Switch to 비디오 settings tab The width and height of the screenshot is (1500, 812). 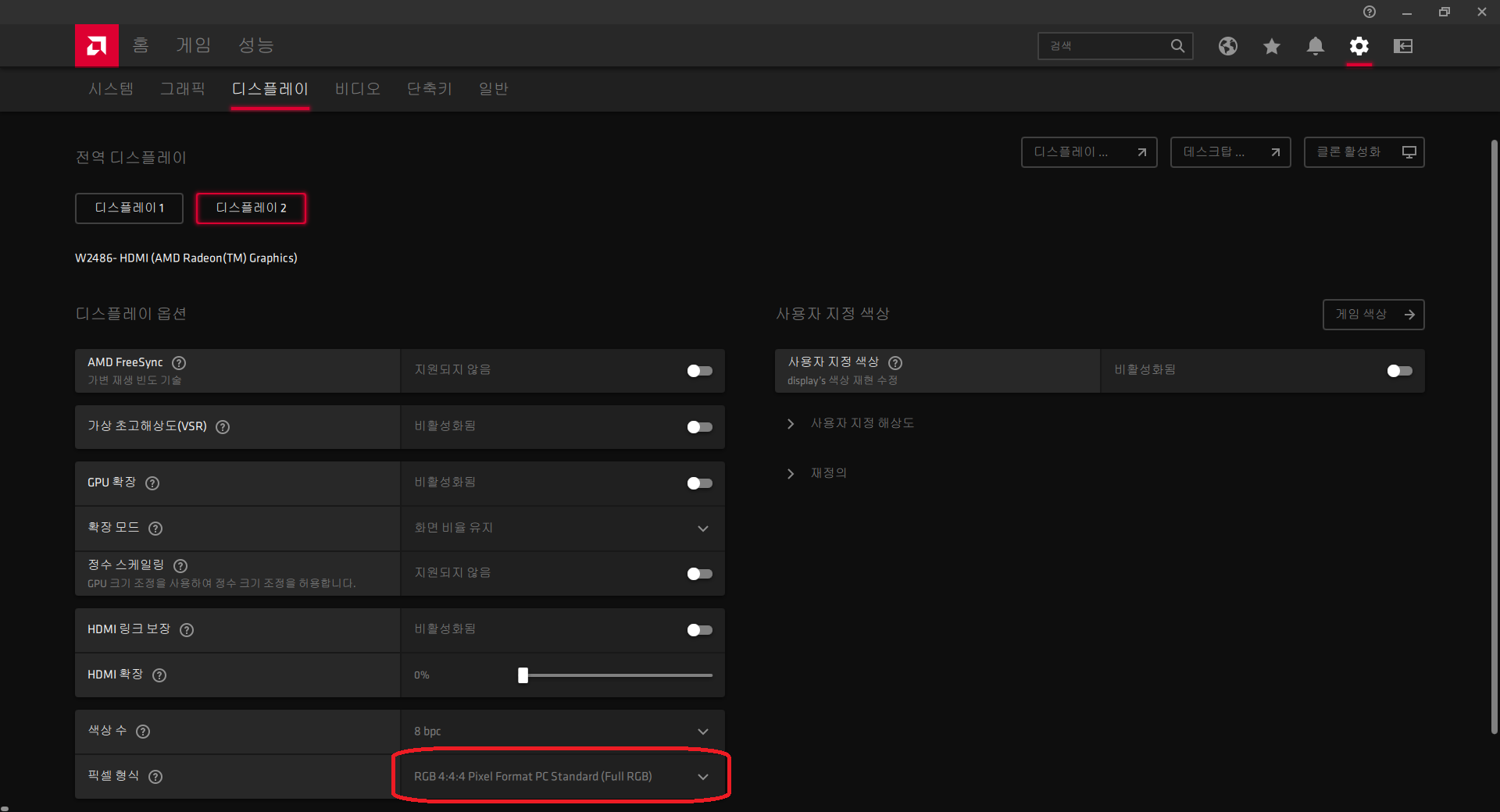point(358,89)
